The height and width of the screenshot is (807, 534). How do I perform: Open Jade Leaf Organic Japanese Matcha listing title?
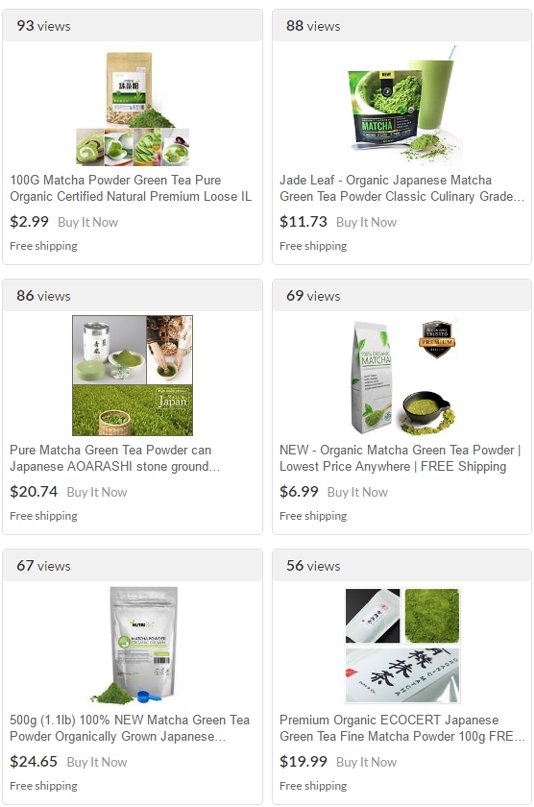pos(402,188)
